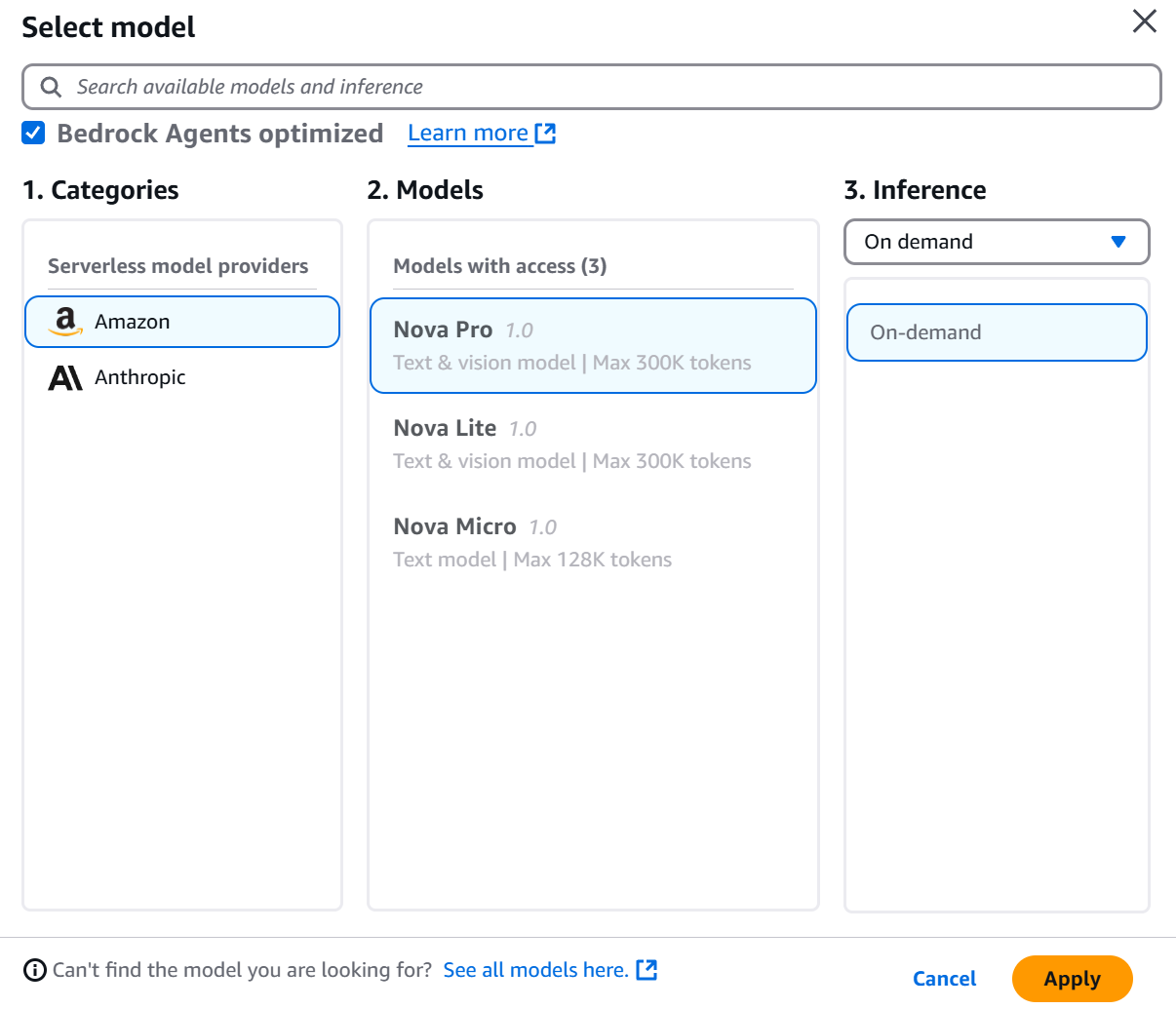The width and height of the screenshot is (1176, 1009).
Task: Uncheck Bedrock Agents optimized checkbox
Action: [34, 134]
